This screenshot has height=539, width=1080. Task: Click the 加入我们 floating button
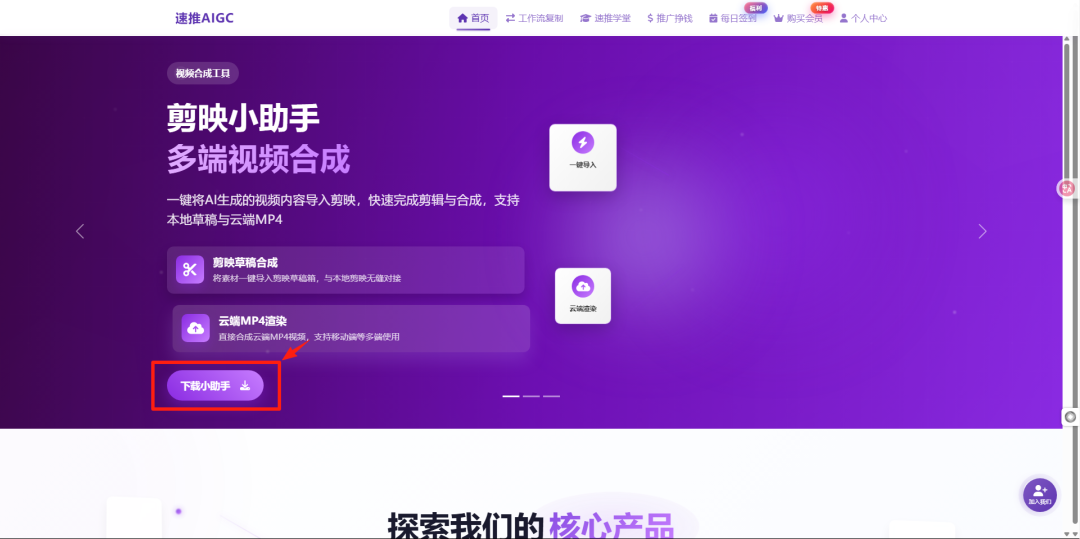(x=1040, y=495)
